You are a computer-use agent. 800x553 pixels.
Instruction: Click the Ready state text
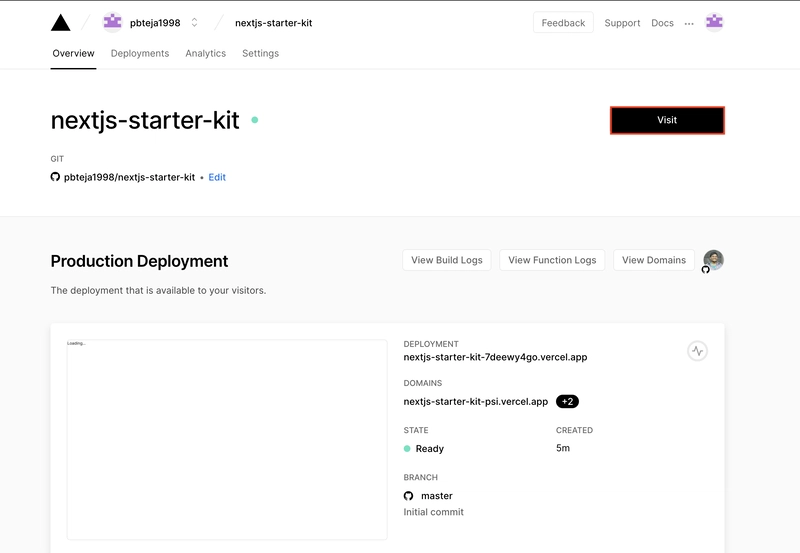coord(430,448)
